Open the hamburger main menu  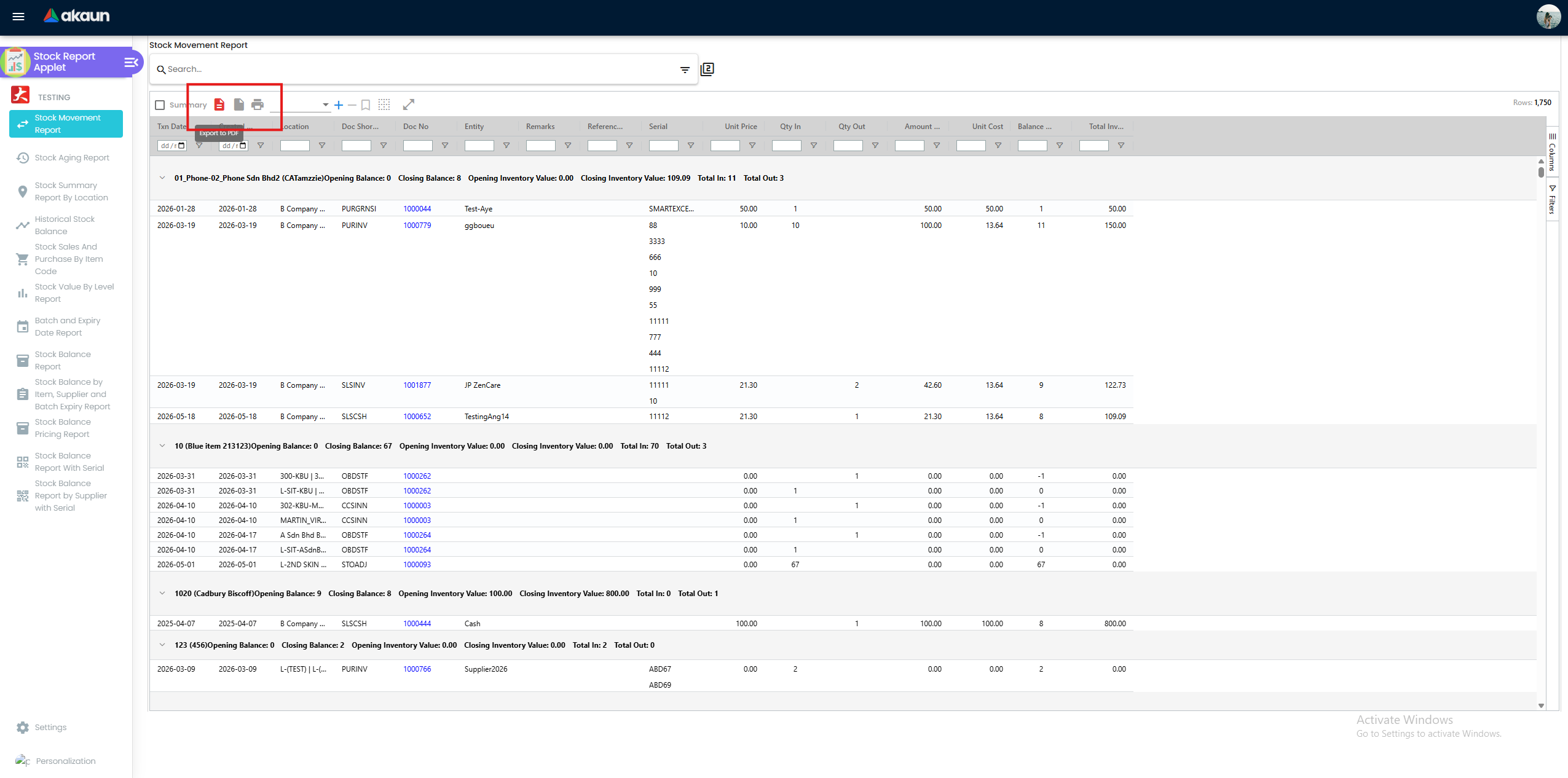(x=18, y=17)
